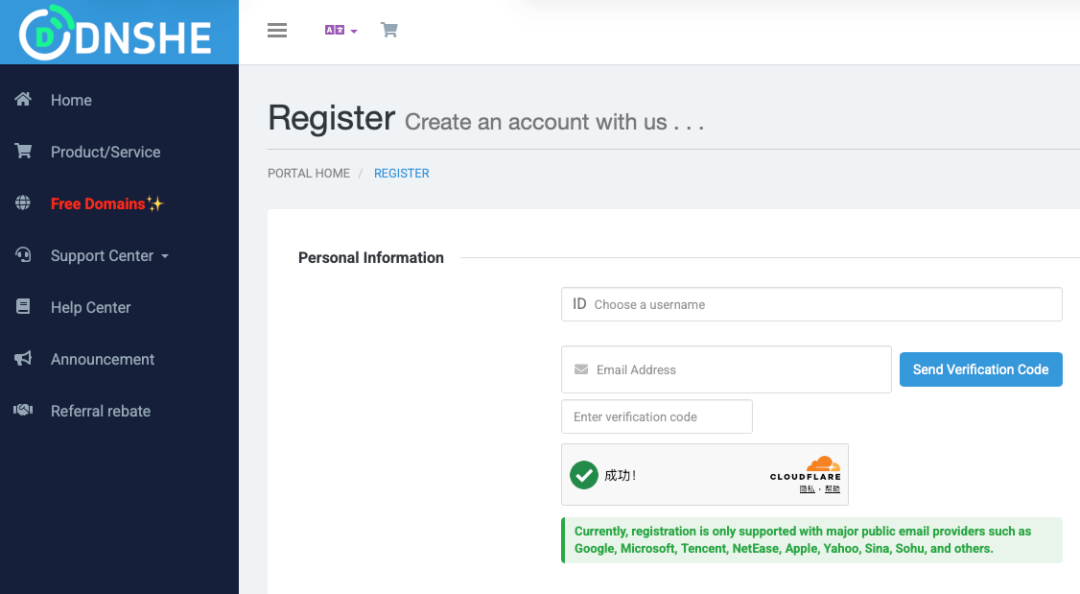The height and width of the screenshot is (594, 1080).
Task: Click the headset icon beside Support Center
Action: point(23,255)
